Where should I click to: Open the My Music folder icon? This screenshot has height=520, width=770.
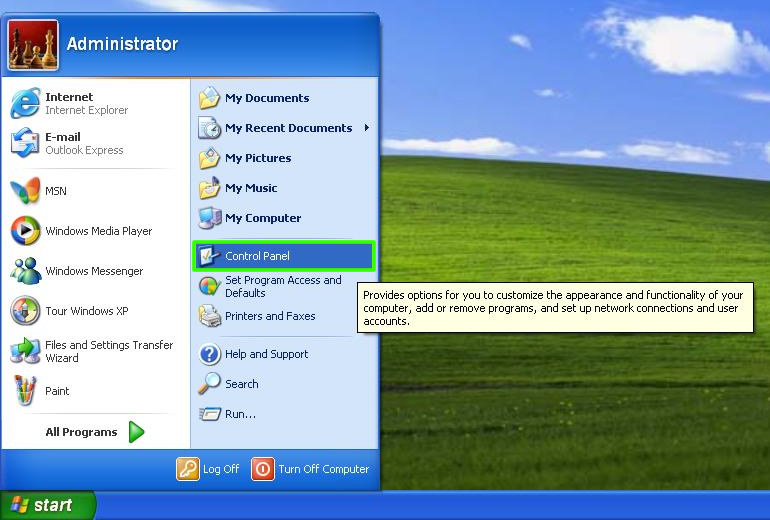tap(209, 188)
